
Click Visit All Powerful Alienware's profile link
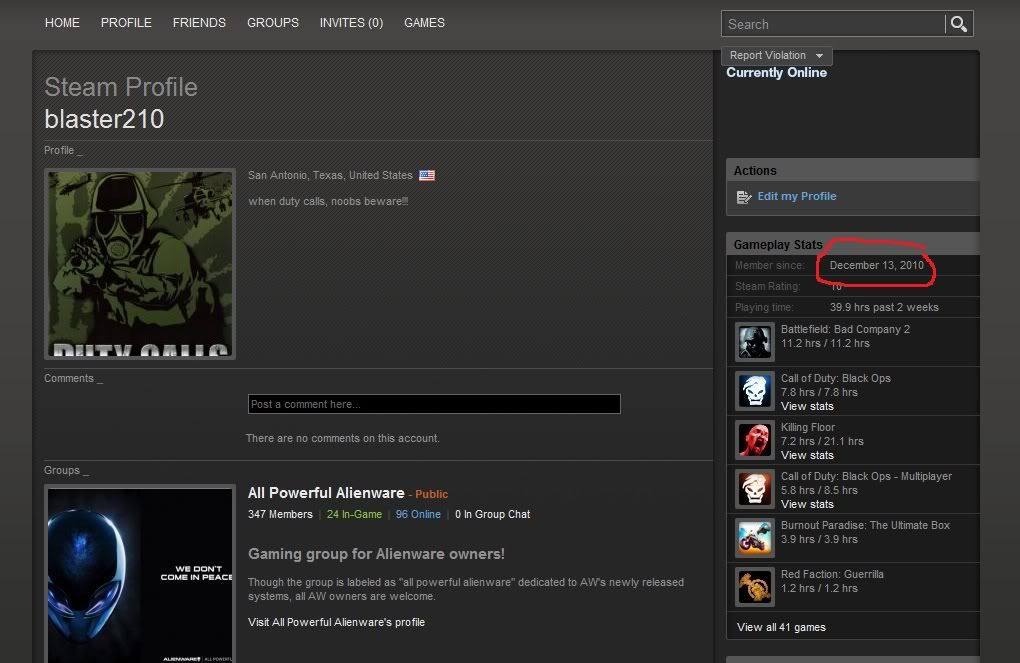tap(336, 623)
